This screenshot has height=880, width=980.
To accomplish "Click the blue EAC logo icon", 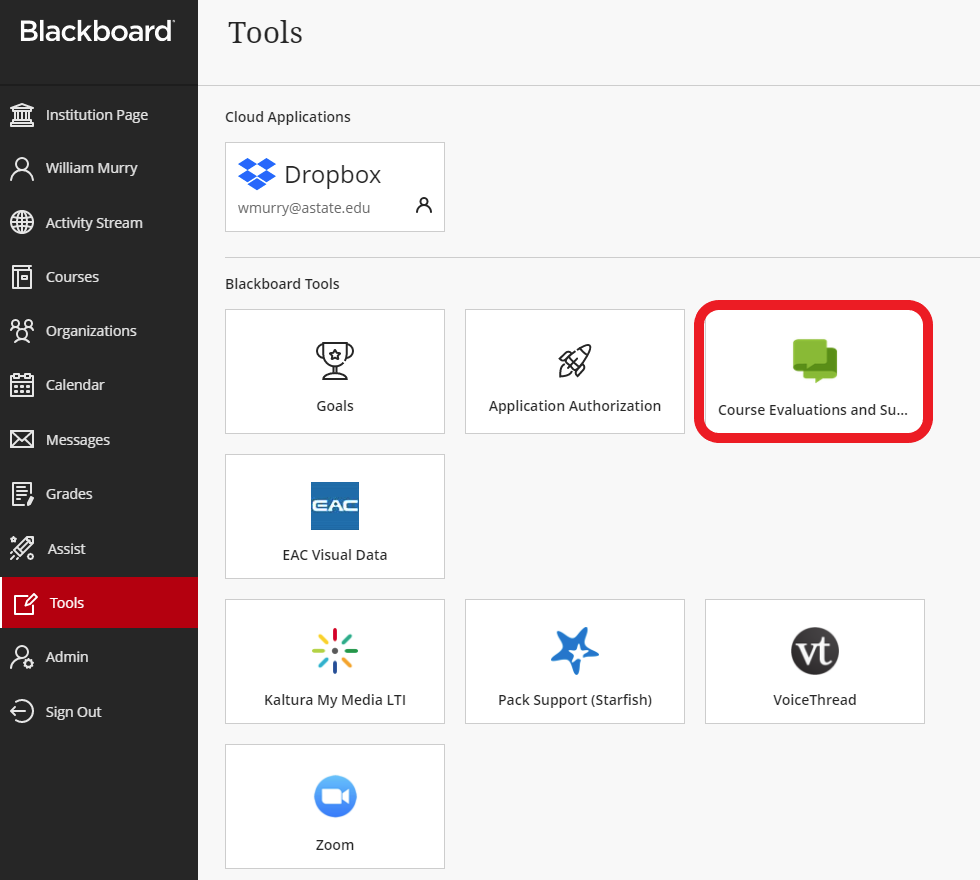I will point(335,506).
